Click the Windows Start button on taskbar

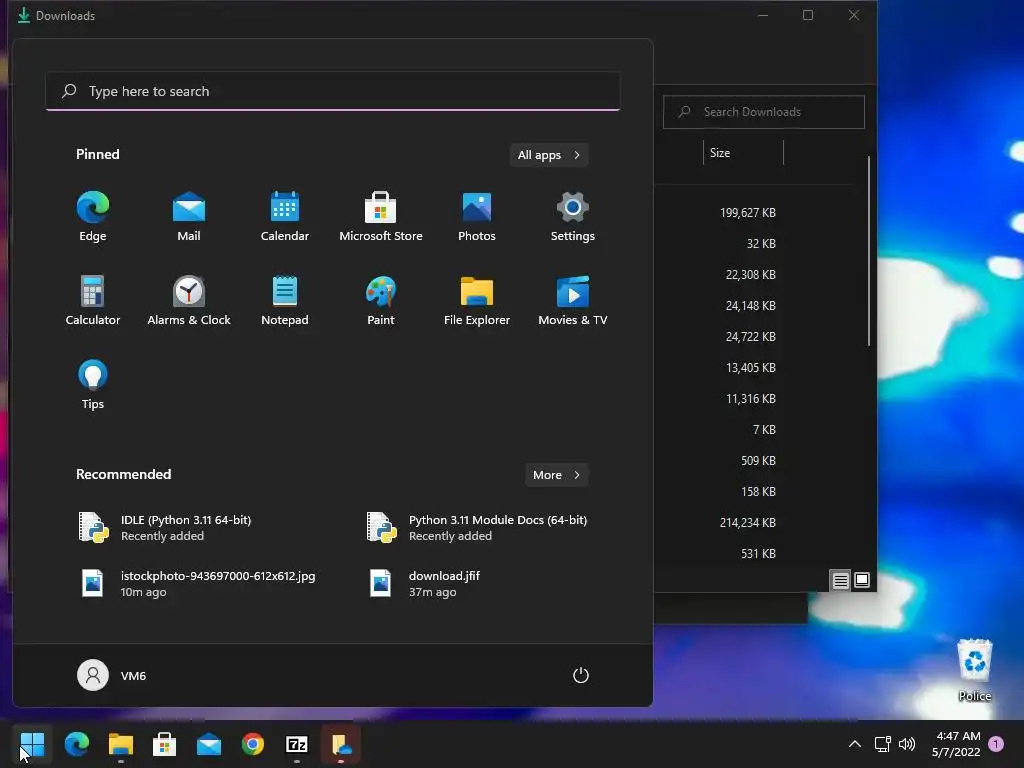32,744
